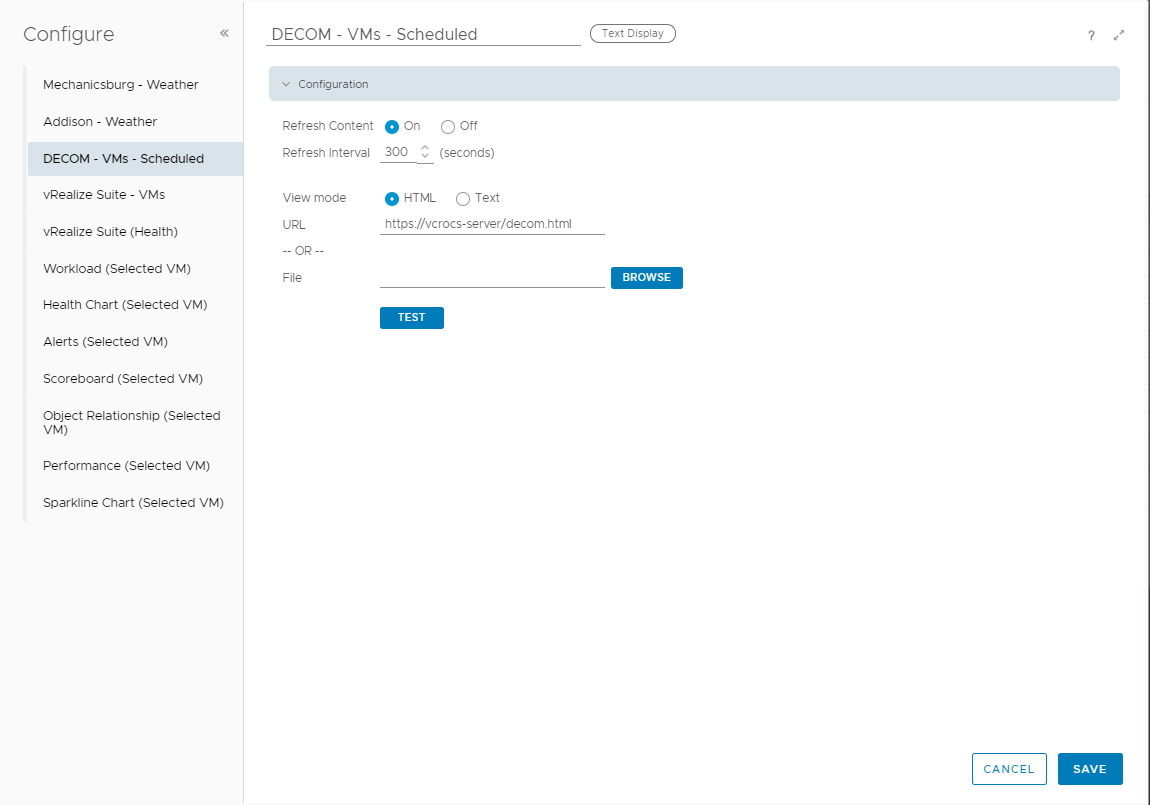Select Sparkline Chart (Selected VM) item
The image size is (1150, 805).
click(x=133, y=503)
